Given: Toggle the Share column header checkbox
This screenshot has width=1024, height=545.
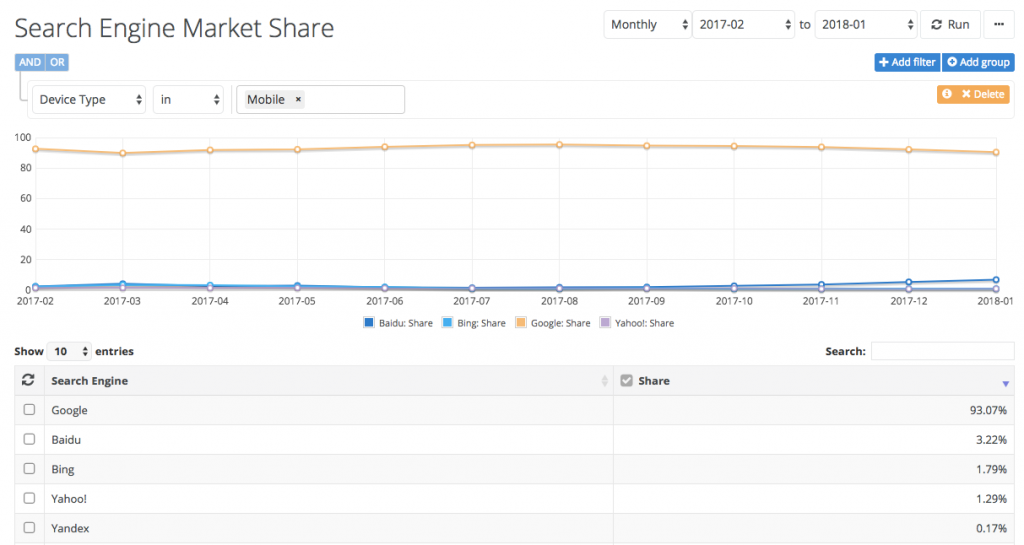Looking at the screenshot, I should (627, 381).
